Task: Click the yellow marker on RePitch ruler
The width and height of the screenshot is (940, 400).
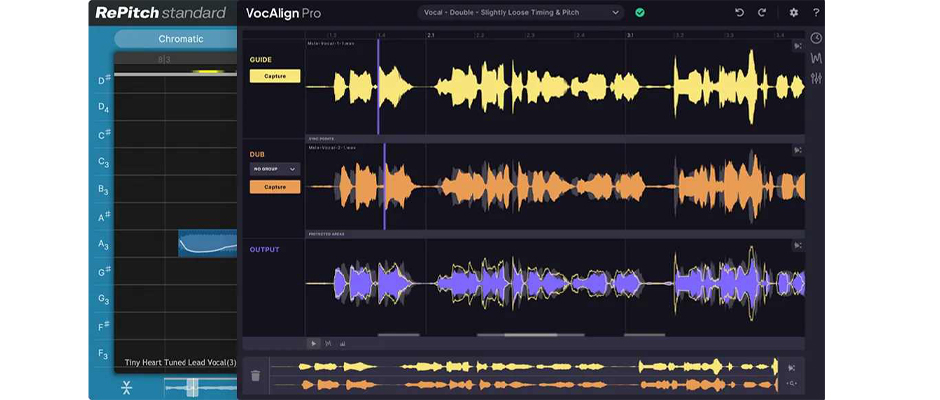Action: pos(208,72)
